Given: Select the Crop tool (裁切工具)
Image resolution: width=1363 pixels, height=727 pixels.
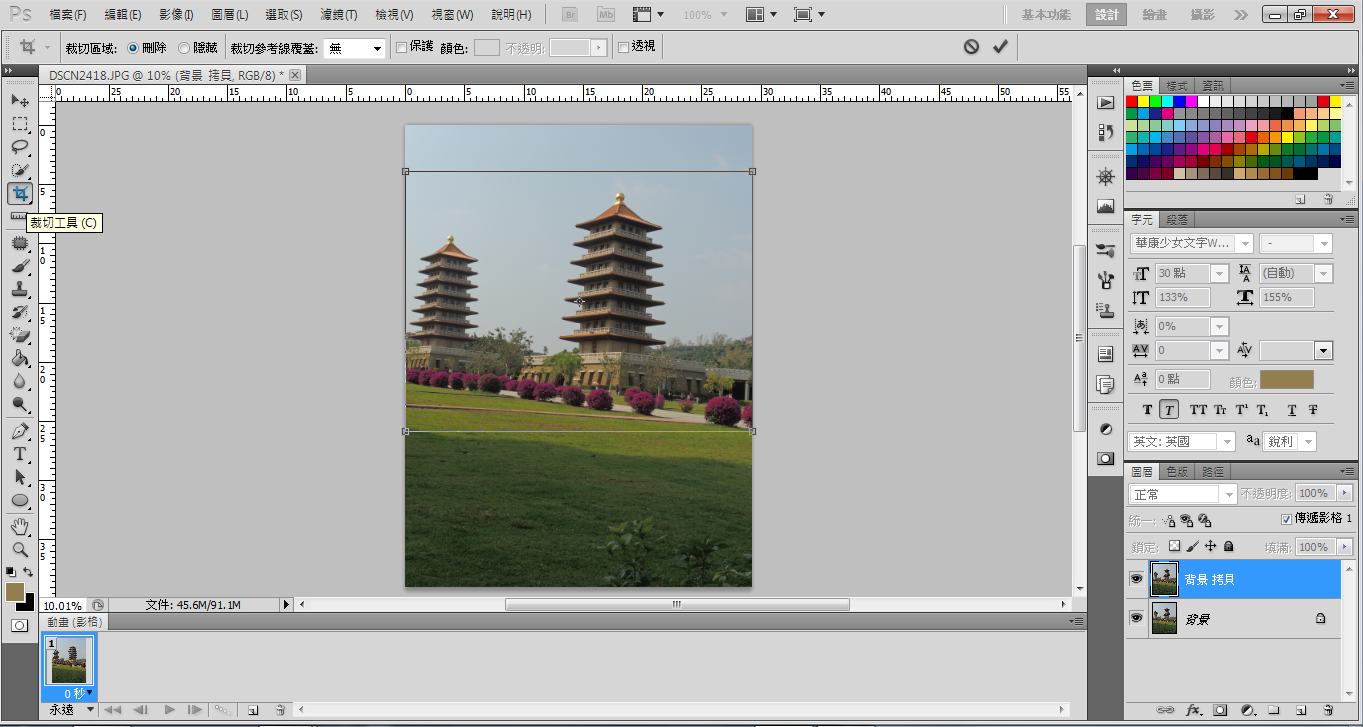Looking at the screenshot, I should click(20, 193).
